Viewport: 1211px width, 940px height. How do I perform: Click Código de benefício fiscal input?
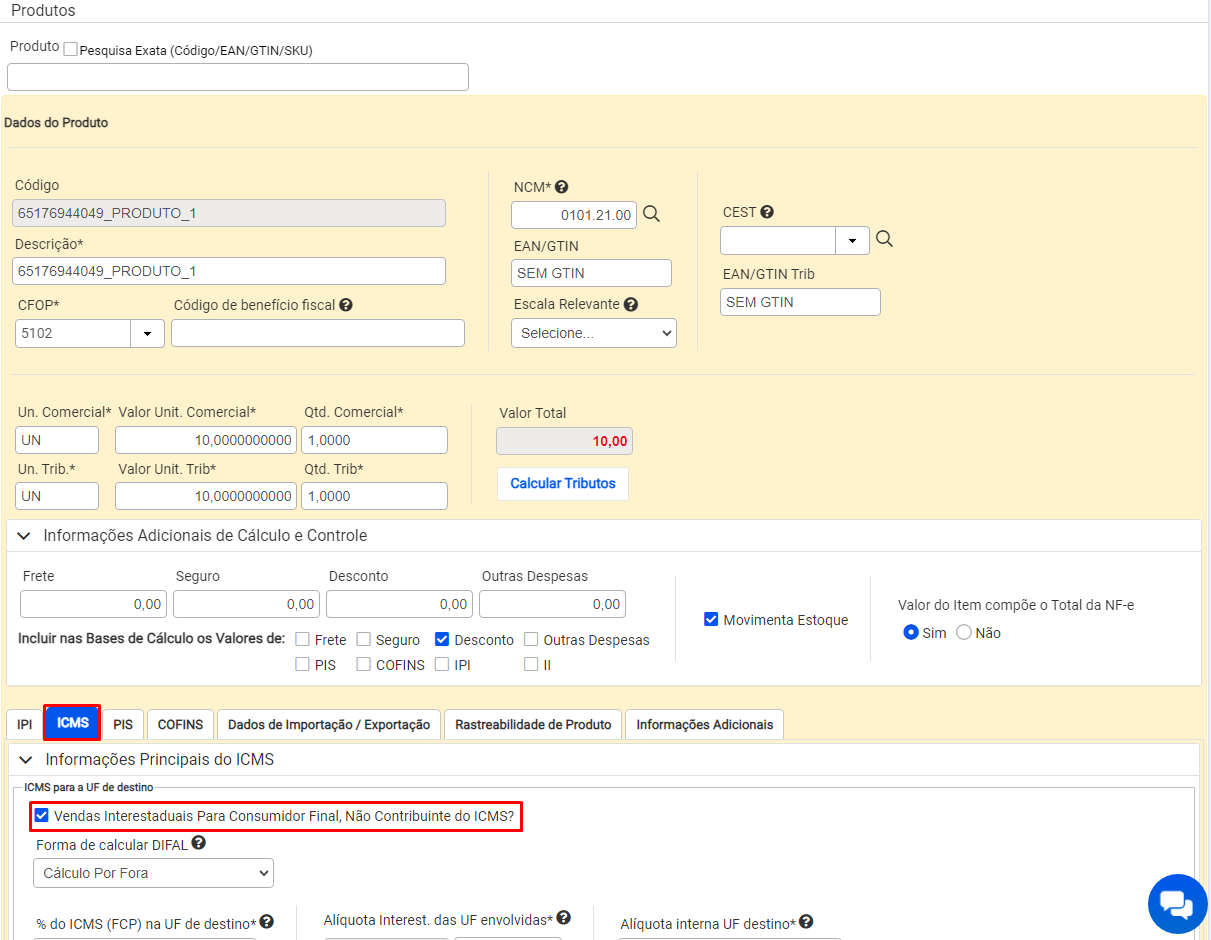point(318,333)
